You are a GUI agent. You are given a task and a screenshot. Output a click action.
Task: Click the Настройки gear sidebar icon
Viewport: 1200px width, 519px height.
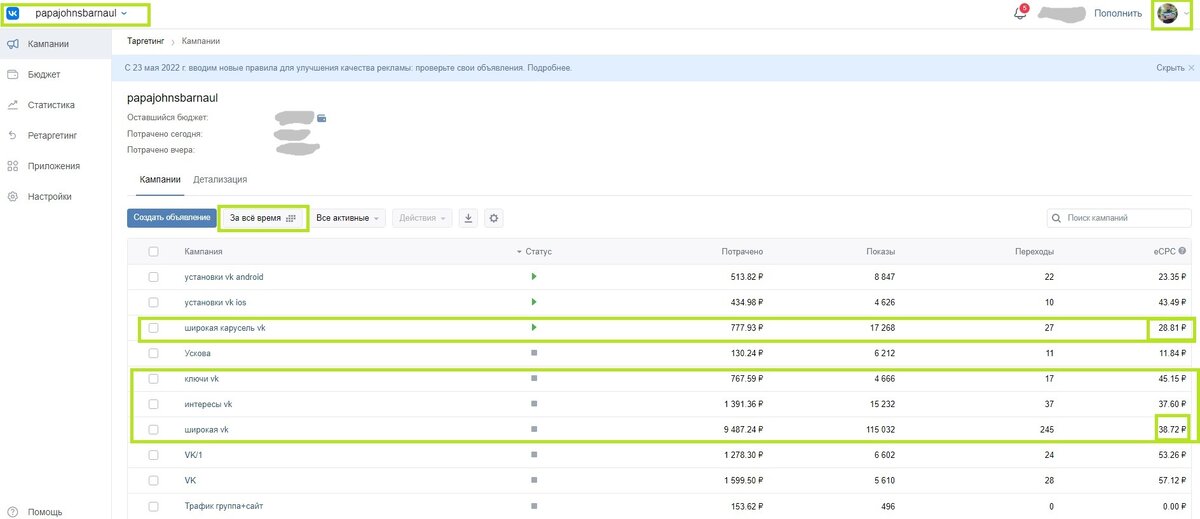pyautogui.click(x=13, y=197)
